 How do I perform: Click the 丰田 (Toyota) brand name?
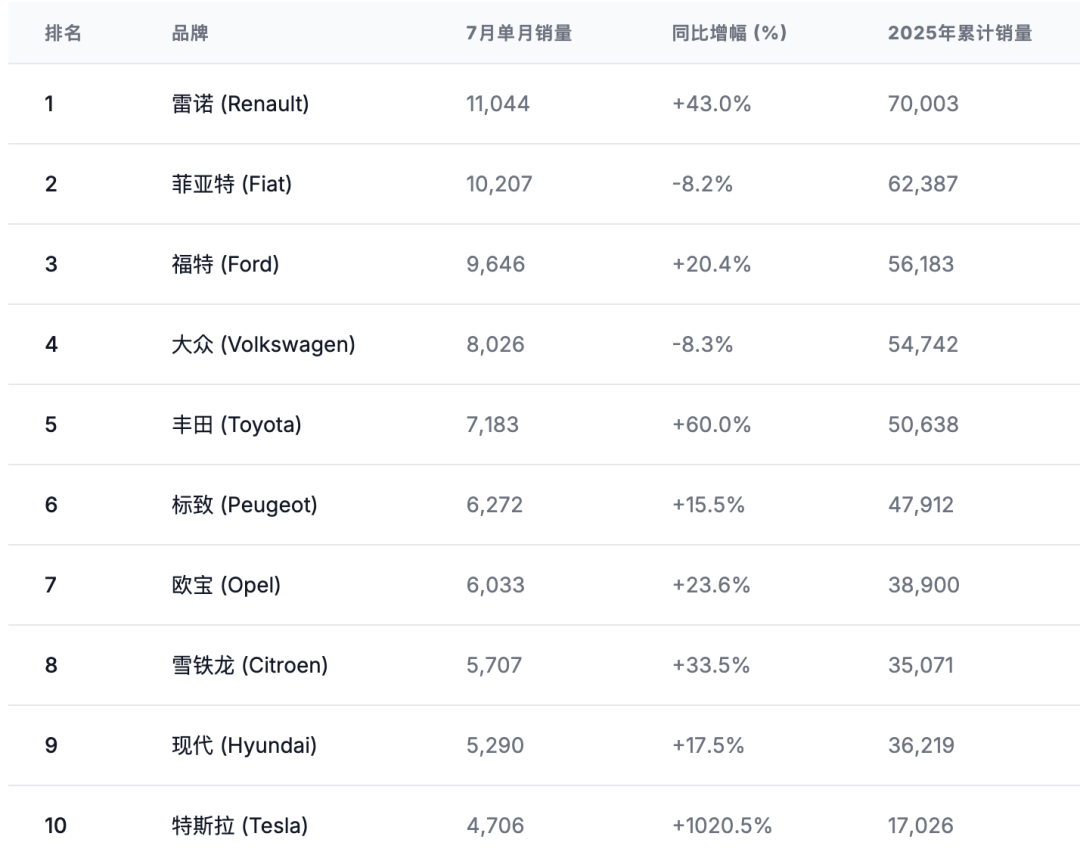(x=236, y=425)
